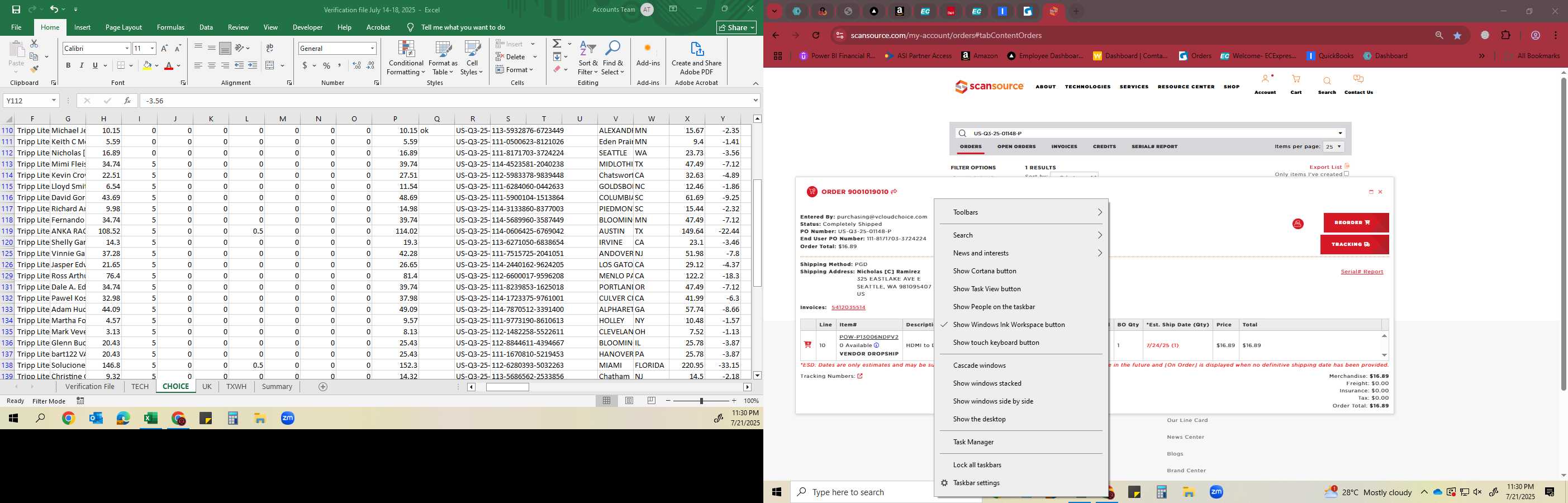Apply yellow fill color to cell
Image resolution: width=1568 pixels, height=503 pixels.
click(x=147, y=65)
